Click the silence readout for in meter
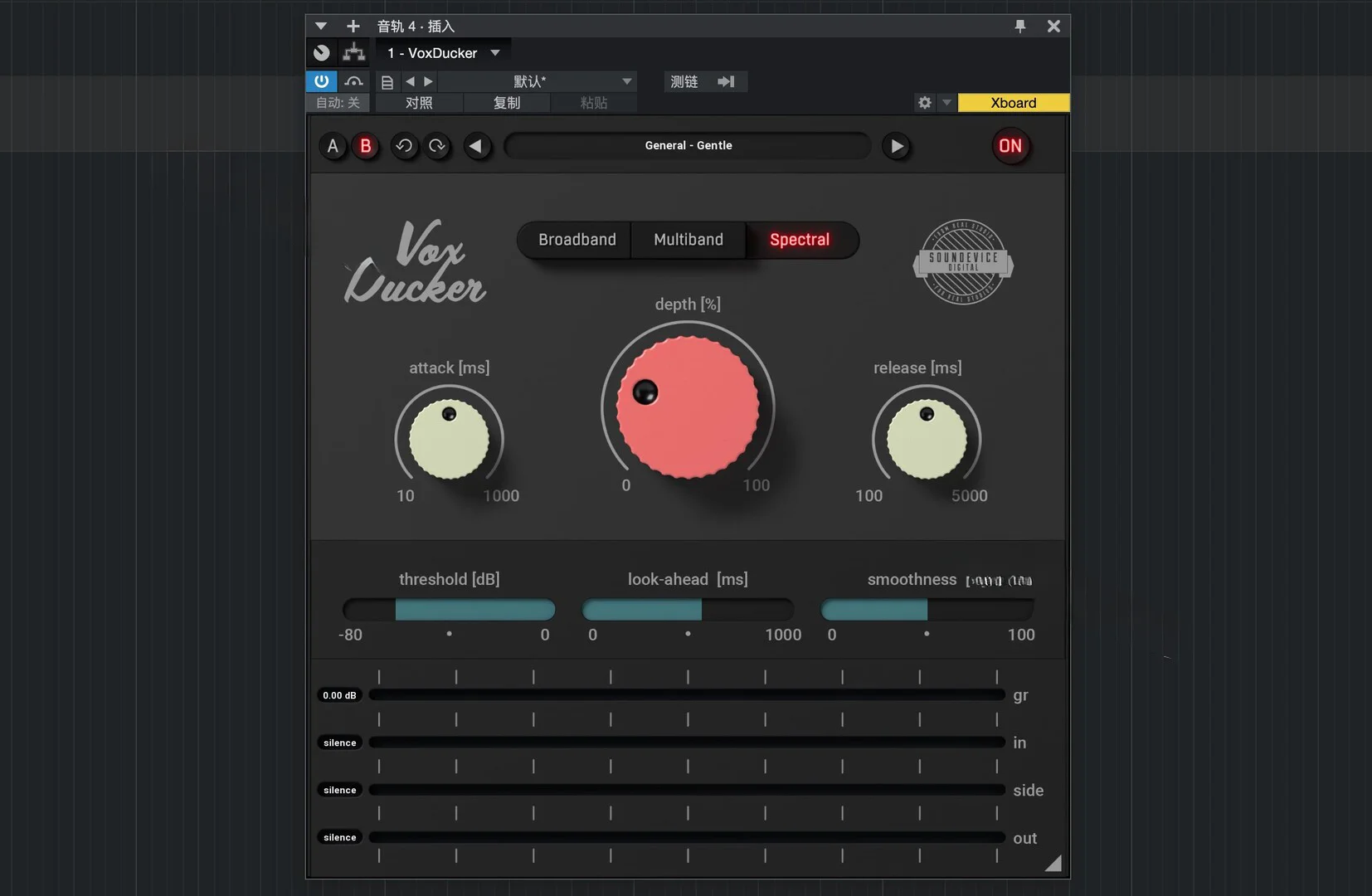 coord(339,743)
